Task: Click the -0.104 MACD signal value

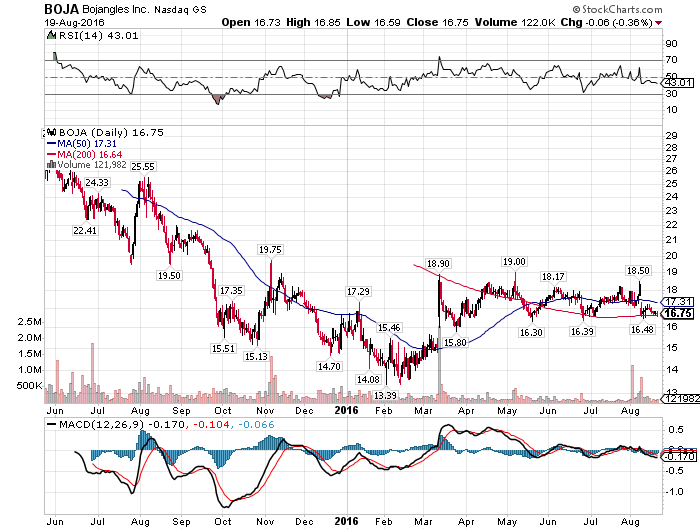Action: click(x=211, y=425)
